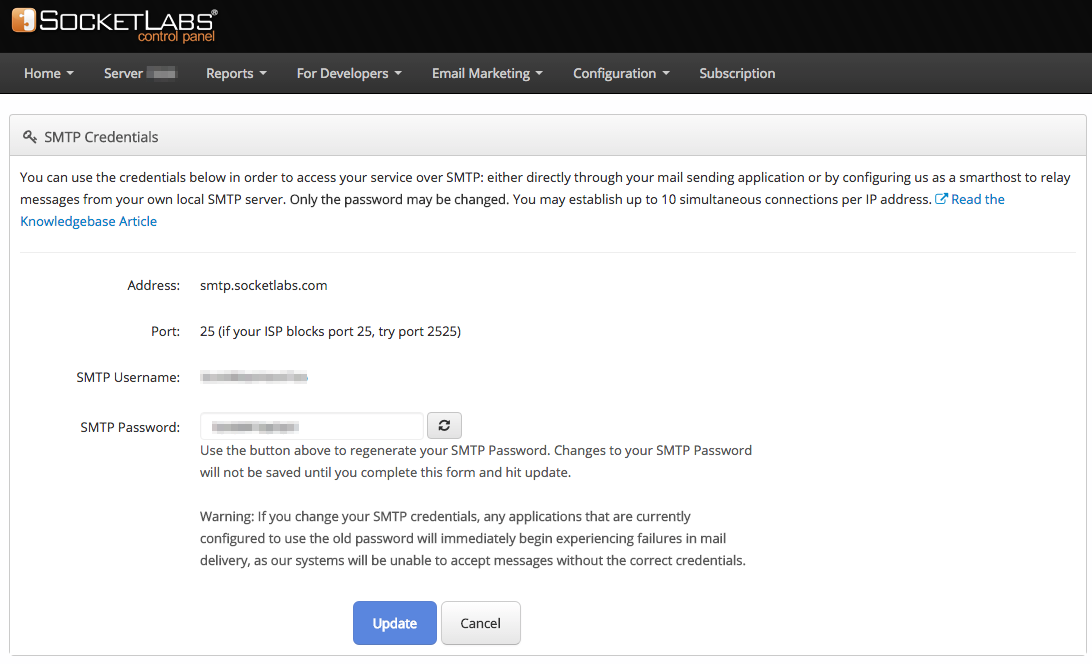Regenerate SMTP password with refresh icon

444,425
